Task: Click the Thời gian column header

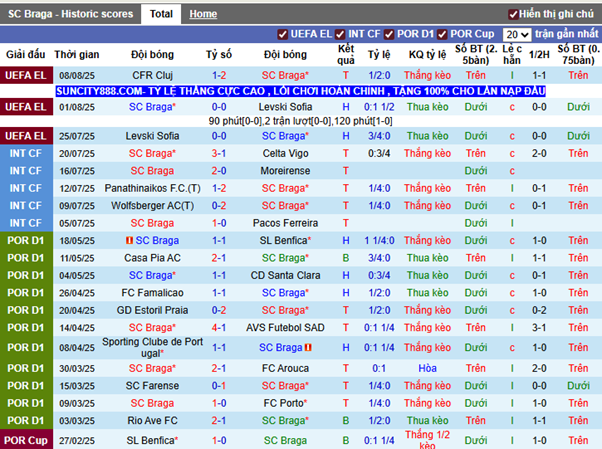Action: tap(77, 55)
